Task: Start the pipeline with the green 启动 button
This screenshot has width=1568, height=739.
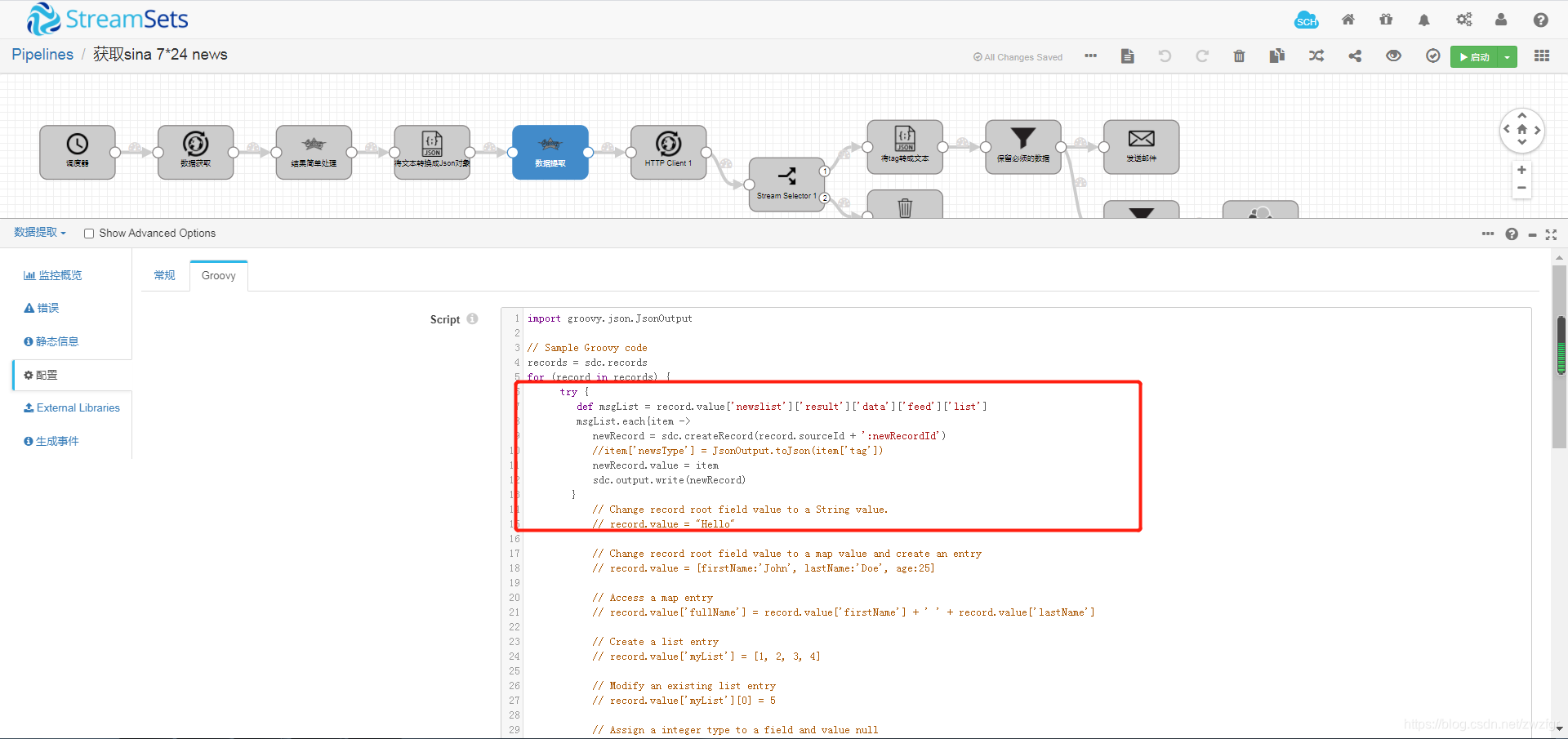Action: pos(1474,57)
